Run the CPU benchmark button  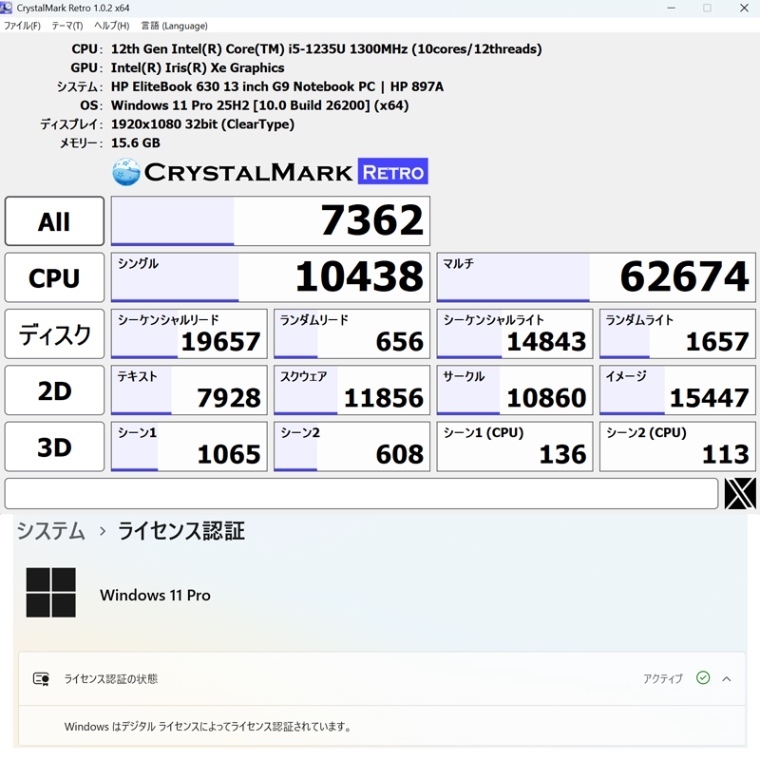tap(54, 278)
